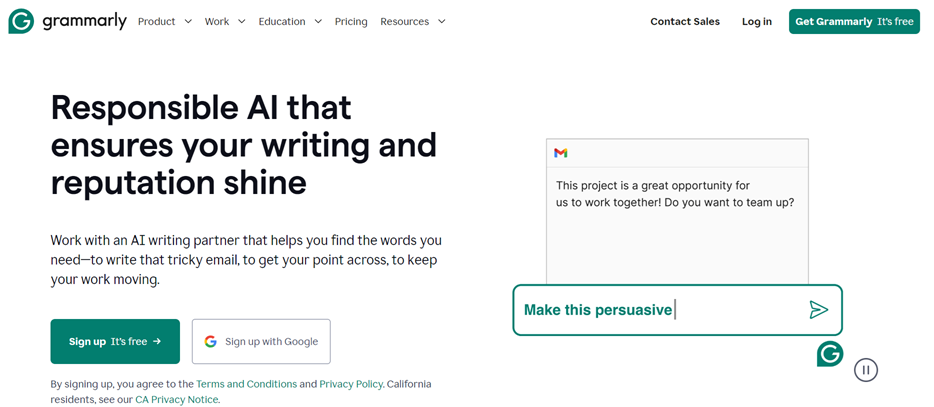Click the Google logo on the signup button
Viewport: 934px width, 407px height.
pyautogui.click(x=210, y=341)
